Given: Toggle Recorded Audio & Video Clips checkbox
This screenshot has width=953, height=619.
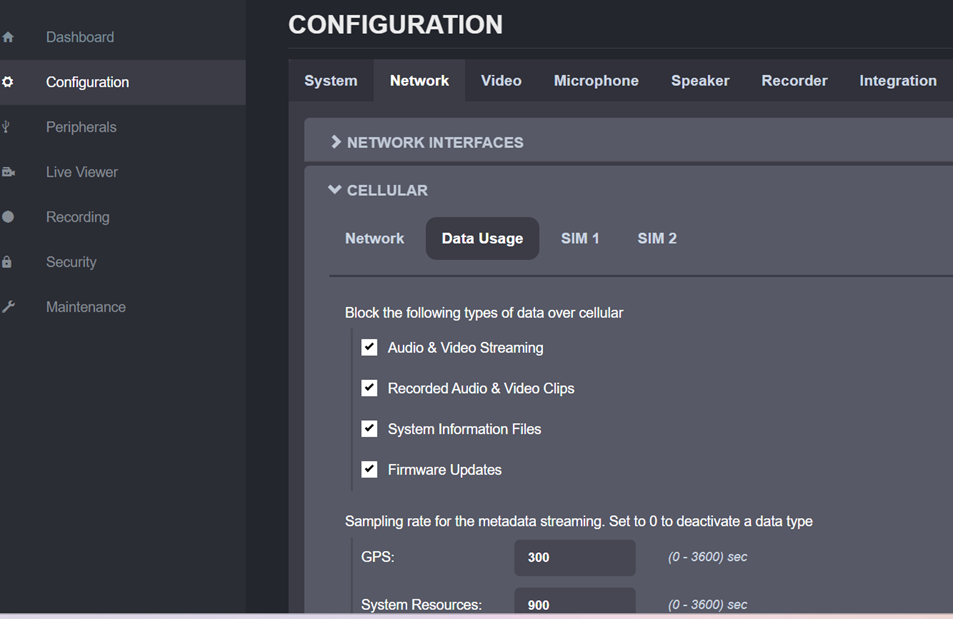Looking at the screenshot, I should [369, 388].
